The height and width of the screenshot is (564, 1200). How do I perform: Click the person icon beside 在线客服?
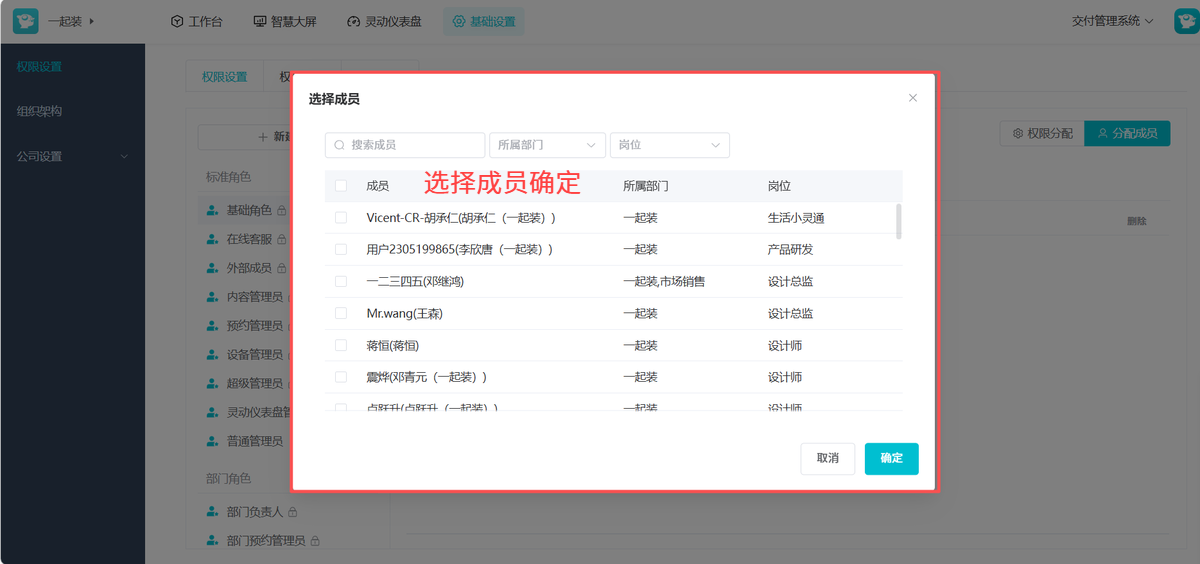[212, 239]
